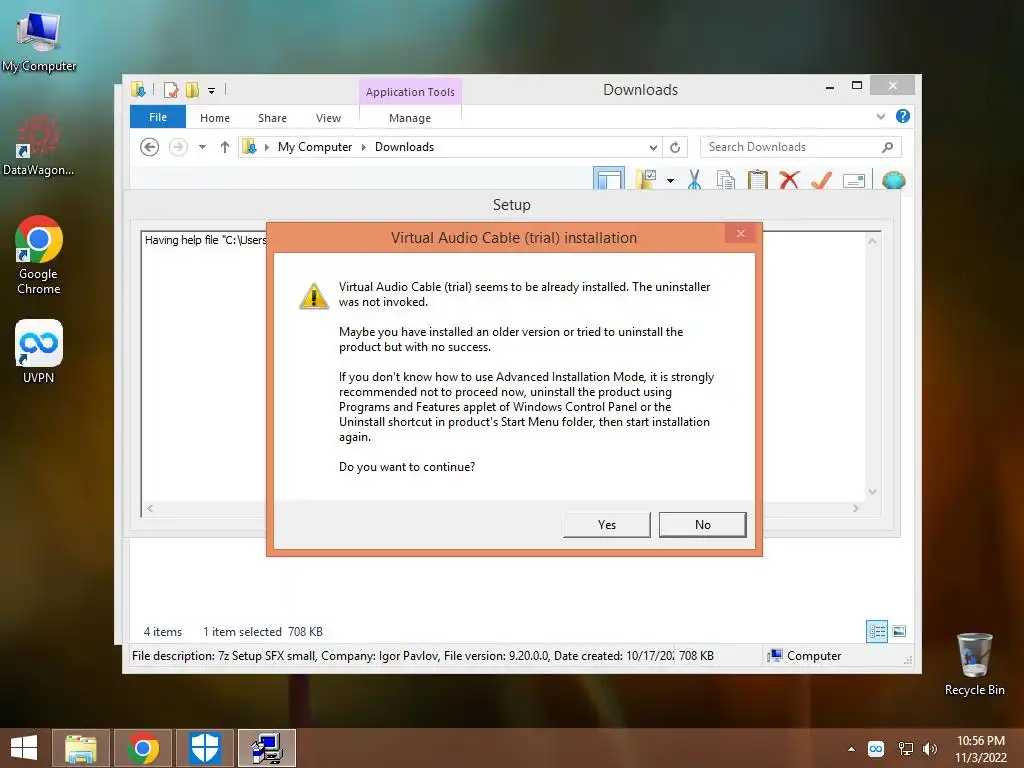The height and width of the screenshot is (768, 1024).
Task: Open the Manage ribbon tab
Action: pos(409,118)
